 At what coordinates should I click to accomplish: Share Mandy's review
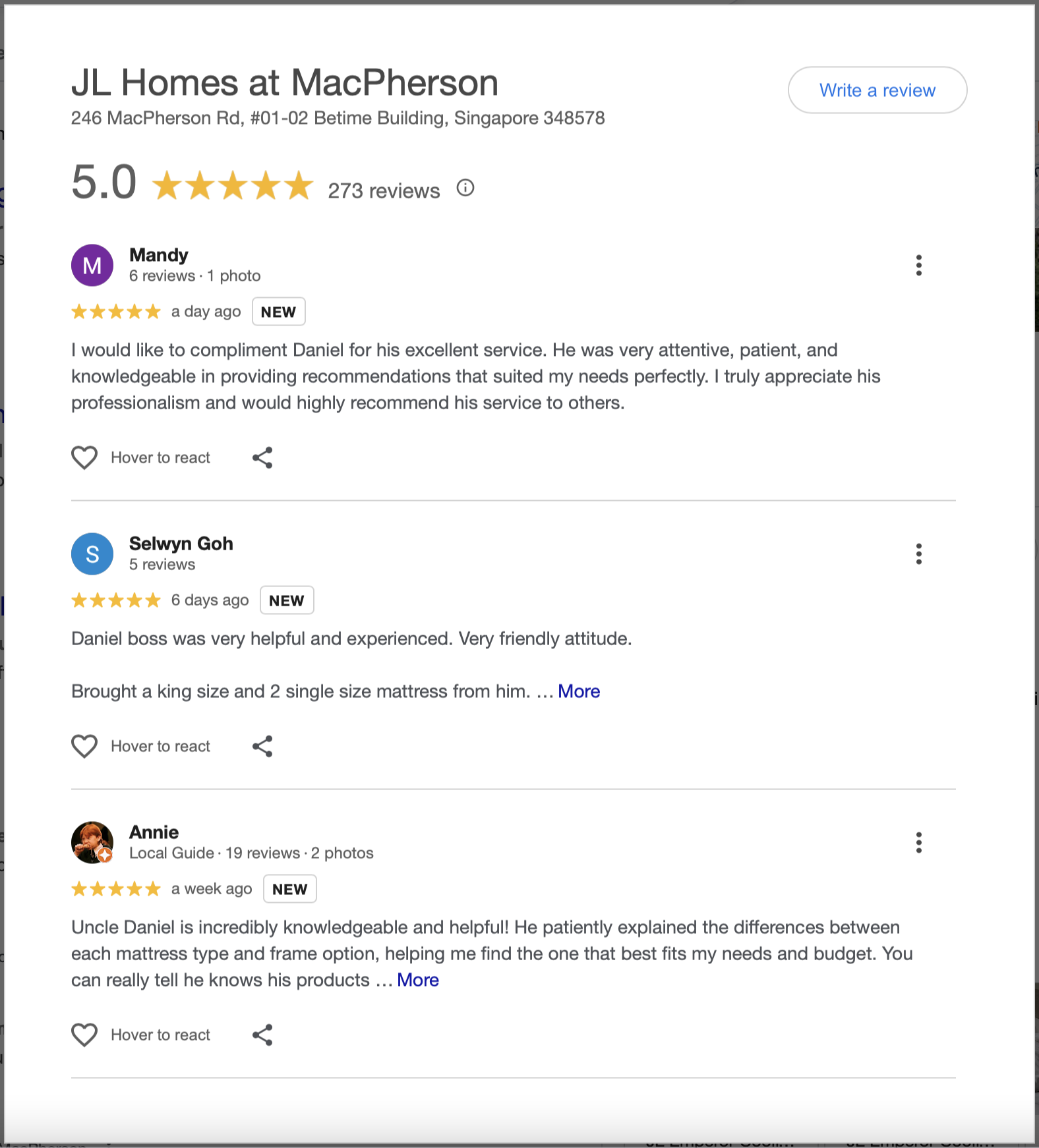click(x=262, y=457)
